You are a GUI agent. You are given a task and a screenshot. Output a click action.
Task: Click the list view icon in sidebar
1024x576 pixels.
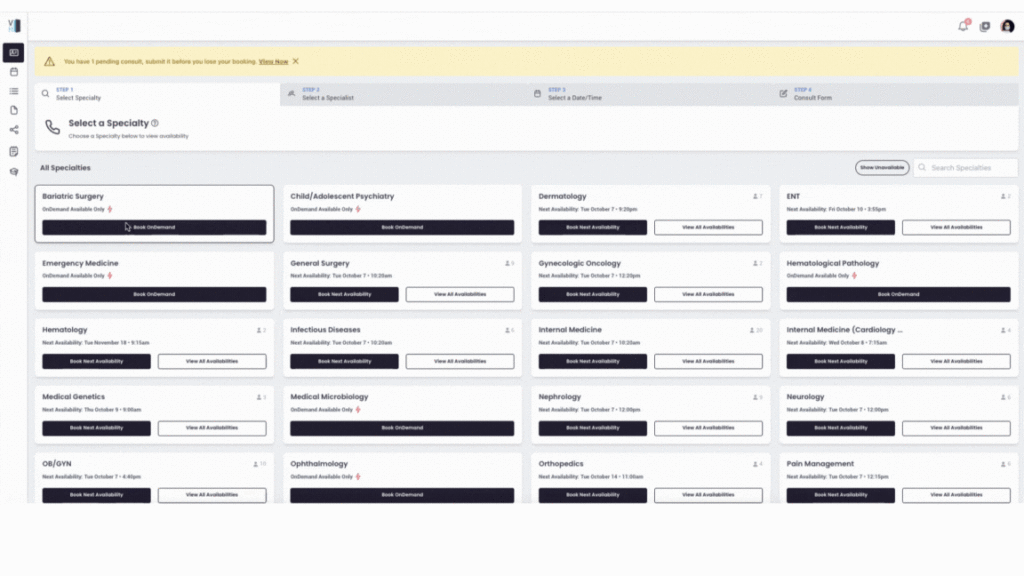pos(14,91)
